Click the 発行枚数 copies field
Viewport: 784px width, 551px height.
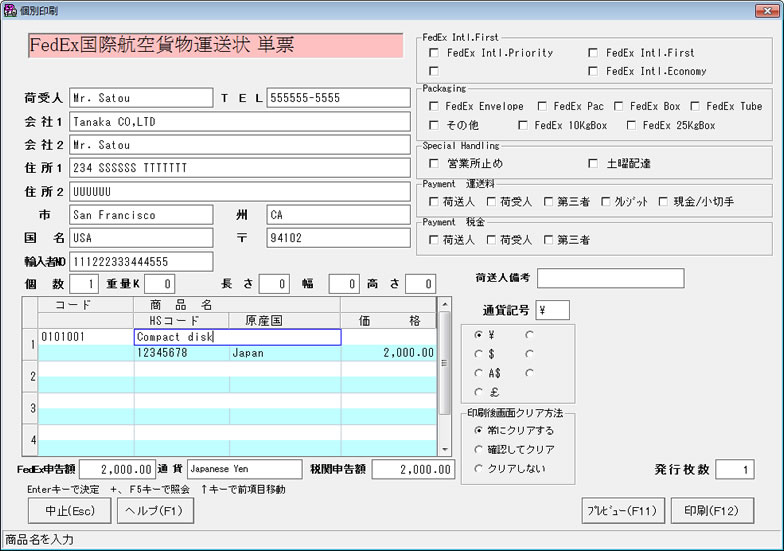(x=734, y=470)
